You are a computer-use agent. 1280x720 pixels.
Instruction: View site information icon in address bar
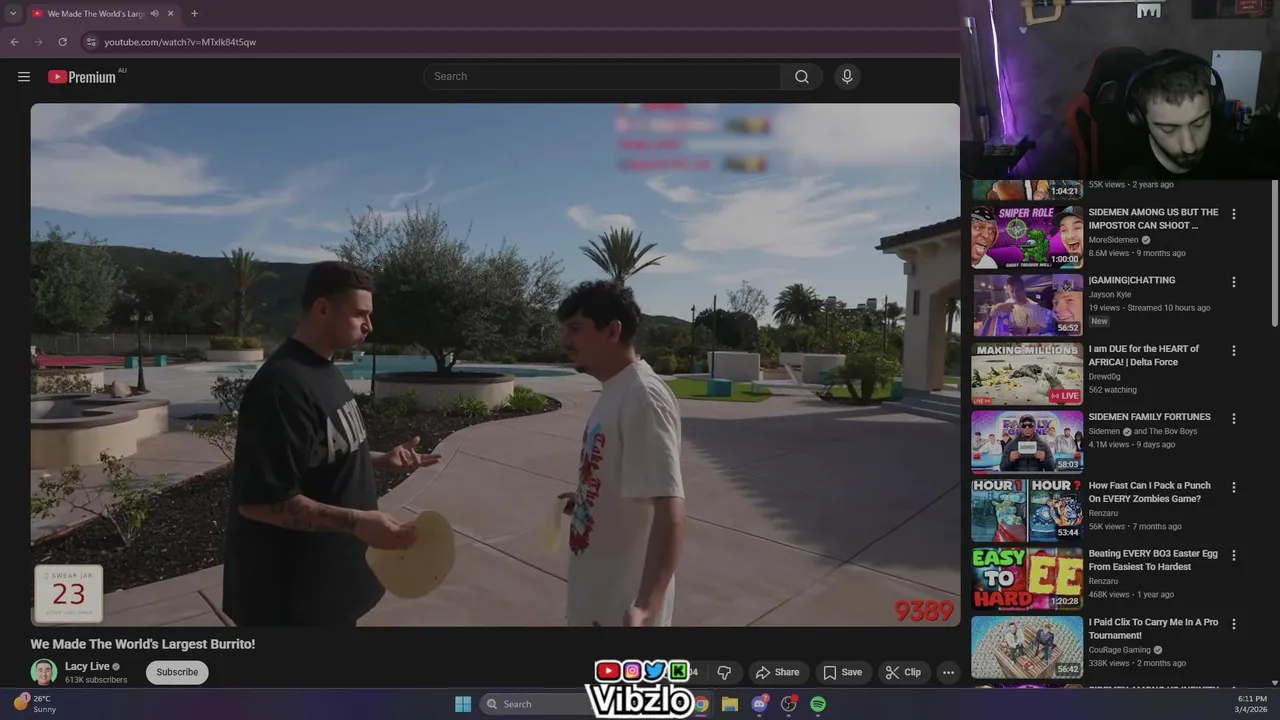coord(91,42)
